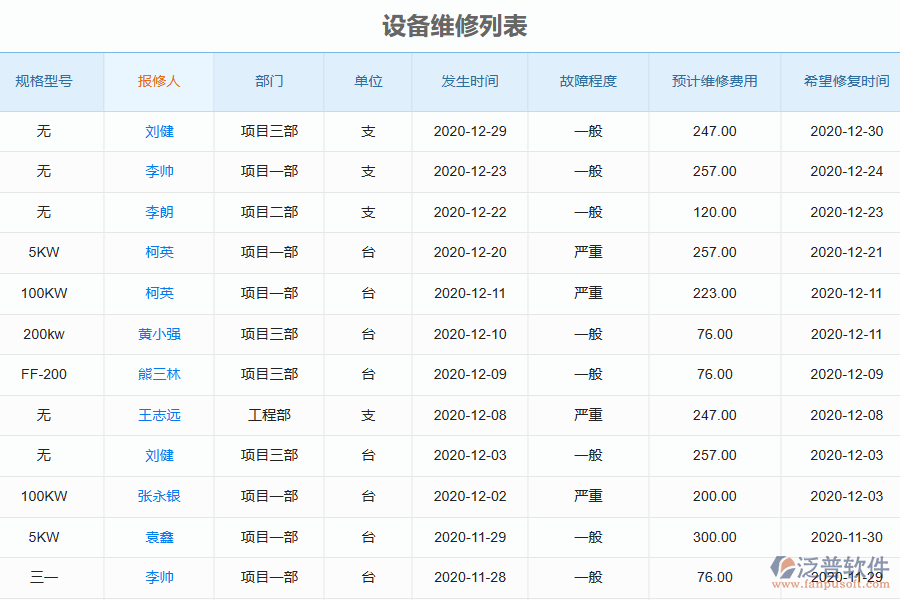This screenshot has height=600, width=900.
Task: Click the 希望修复时间 column header
Action: click(x=840, y=83)
